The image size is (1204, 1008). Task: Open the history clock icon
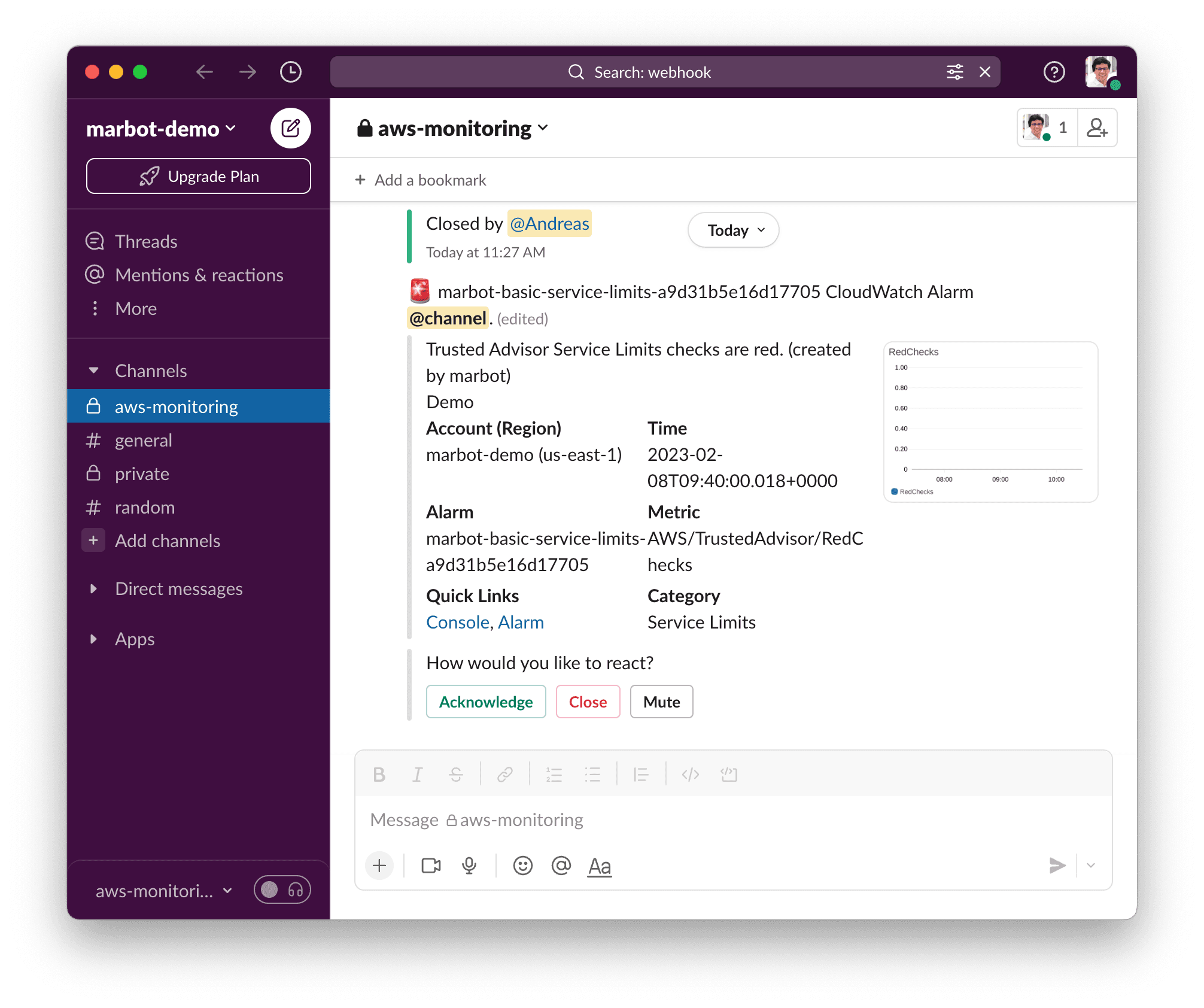pos(291,72)
